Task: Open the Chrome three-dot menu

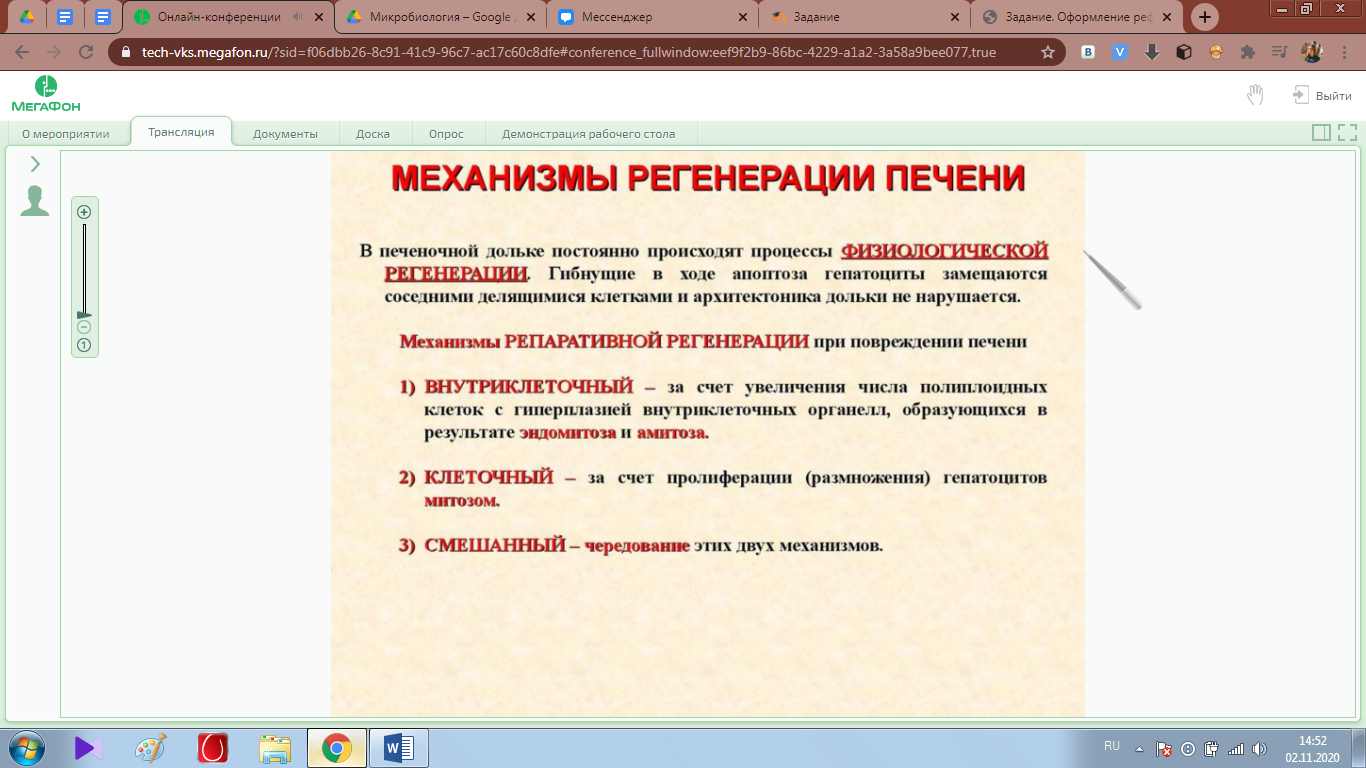Action: (1344, 52)
